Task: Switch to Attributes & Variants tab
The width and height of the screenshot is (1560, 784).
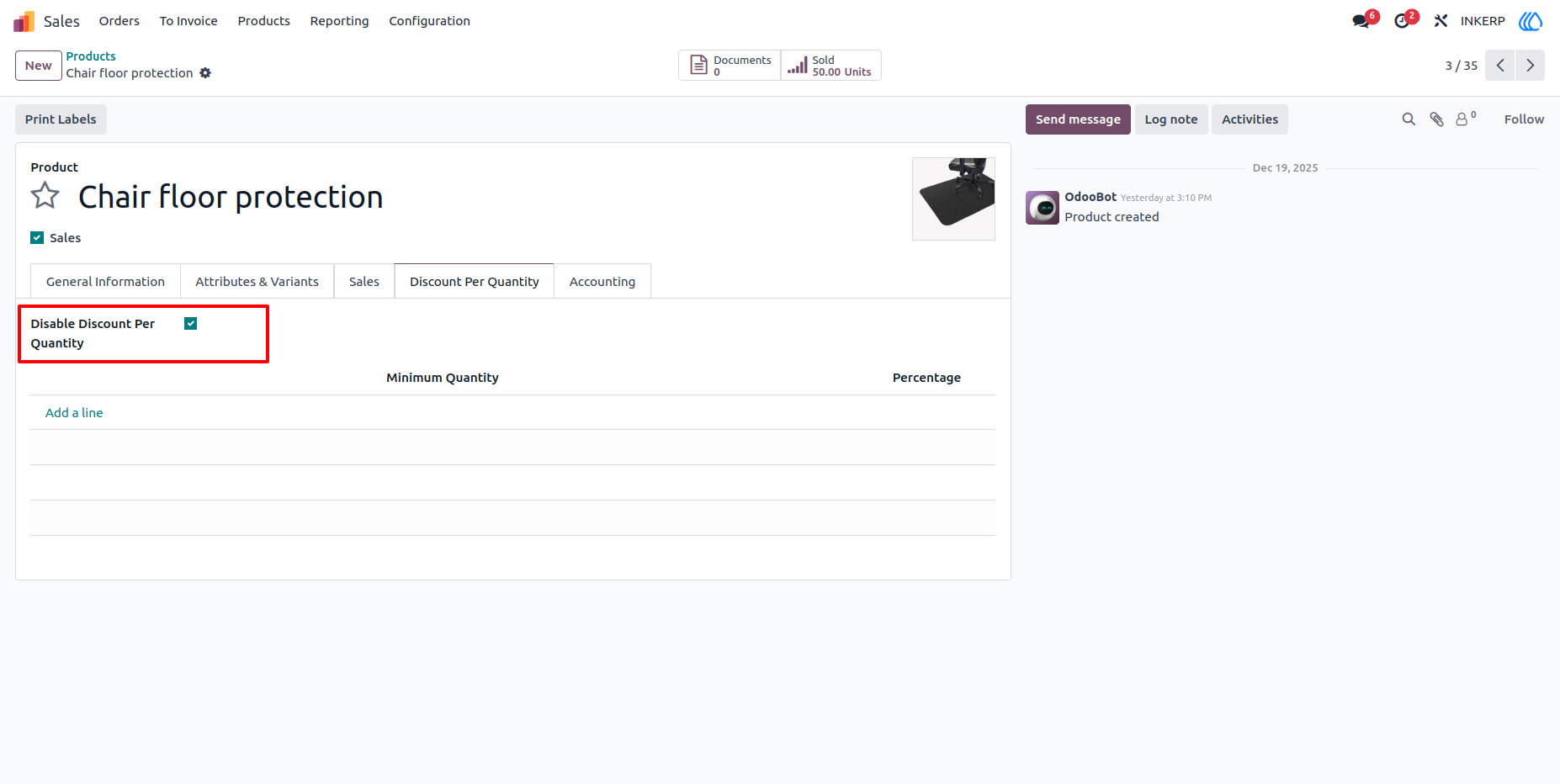Action: tap(257, 282)
